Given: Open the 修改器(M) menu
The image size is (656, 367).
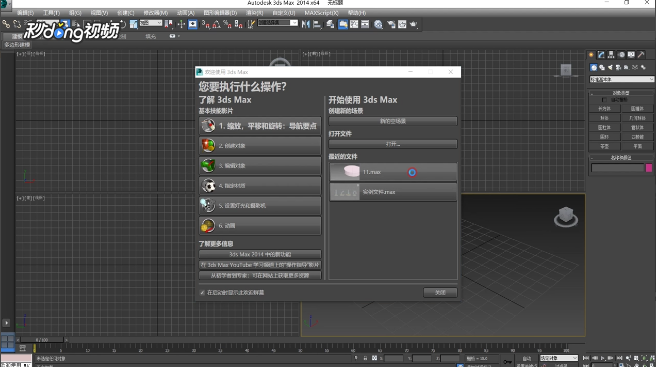Looking at the screenshot, I should tap(156, 13).
